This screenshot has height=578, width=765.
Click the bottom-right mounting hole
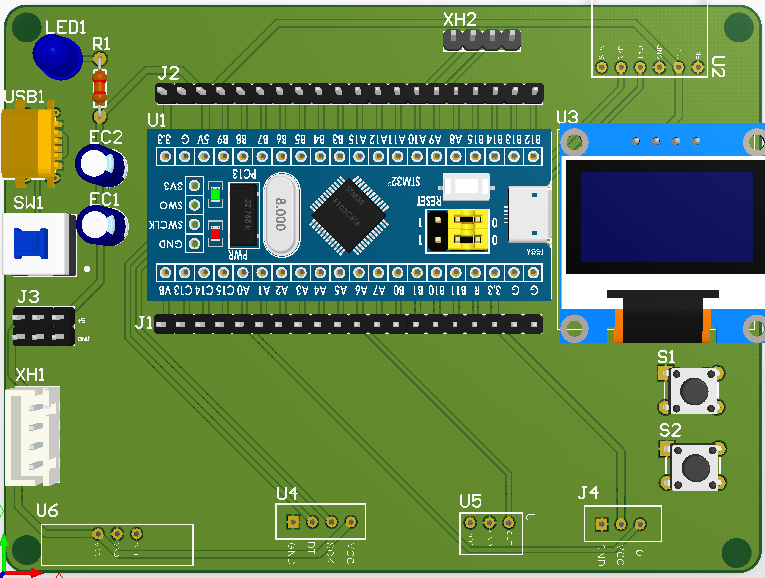coord(736,553)
